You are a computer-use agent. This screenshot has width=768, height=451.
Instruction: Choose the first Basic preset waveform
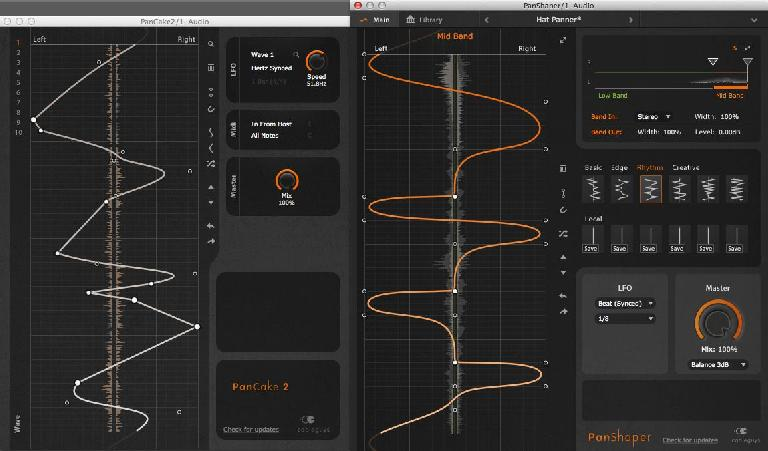[x=593, y=188]
